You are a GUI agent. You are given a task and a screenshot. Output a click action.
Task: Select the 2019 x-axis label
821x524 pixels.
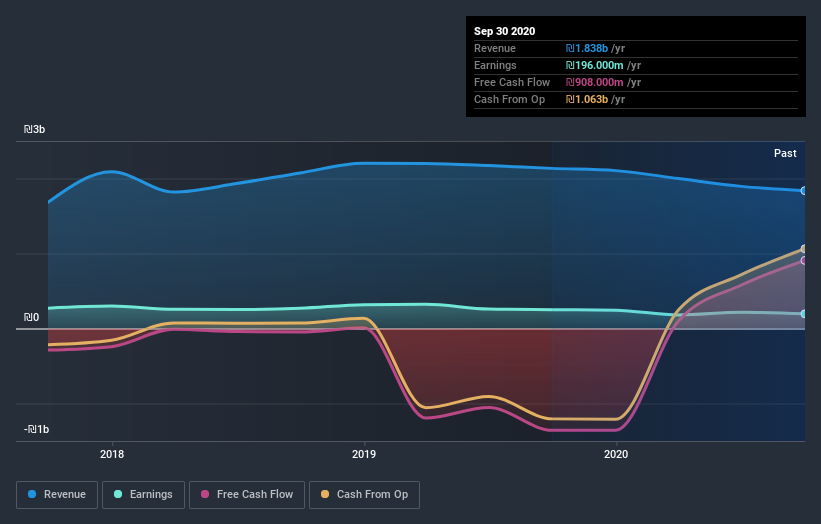pyautogui.click(x=364, y=454)
